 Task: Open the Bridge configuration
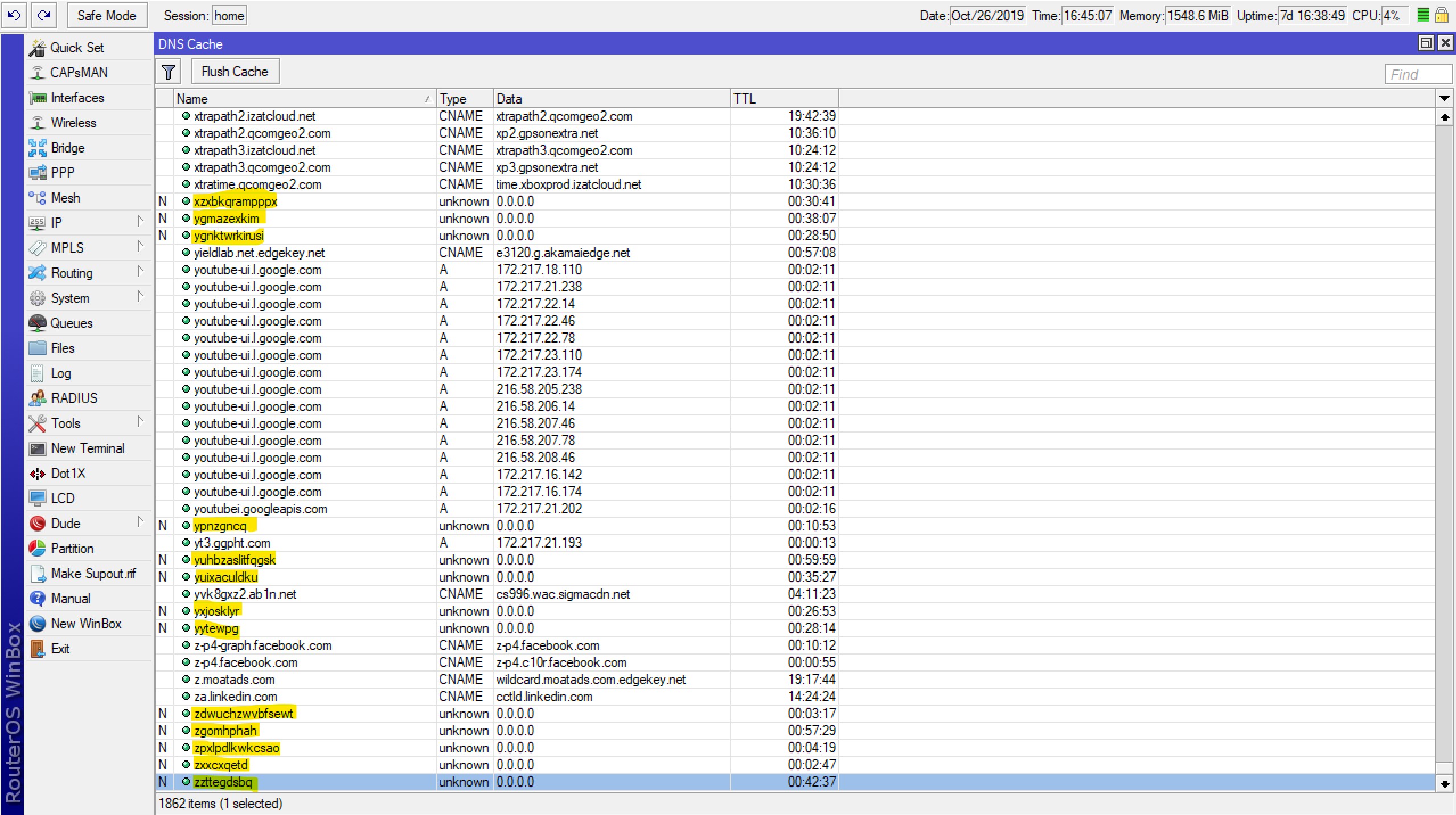68,147
